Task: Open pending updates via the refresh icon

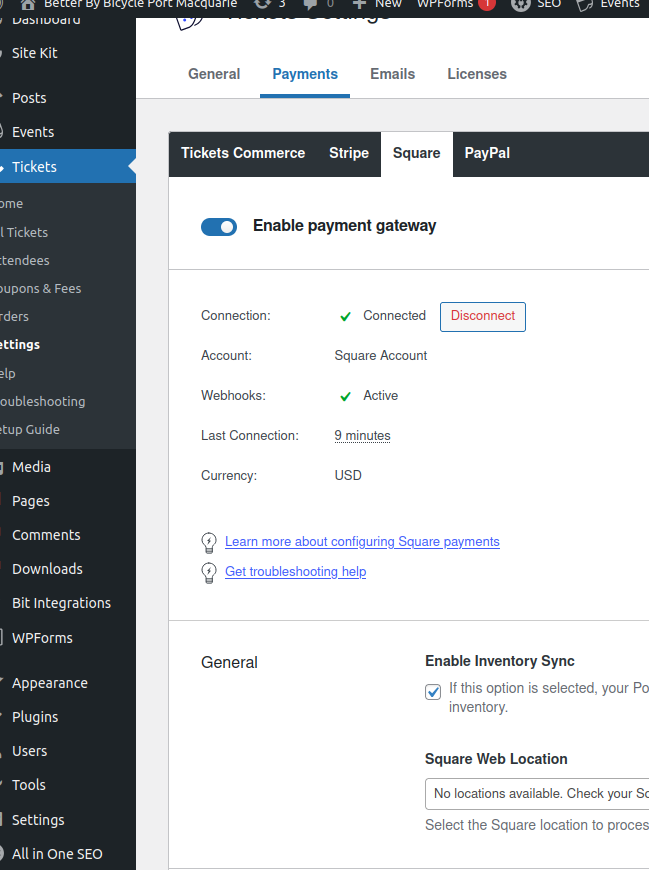Action: click(262, 4)
